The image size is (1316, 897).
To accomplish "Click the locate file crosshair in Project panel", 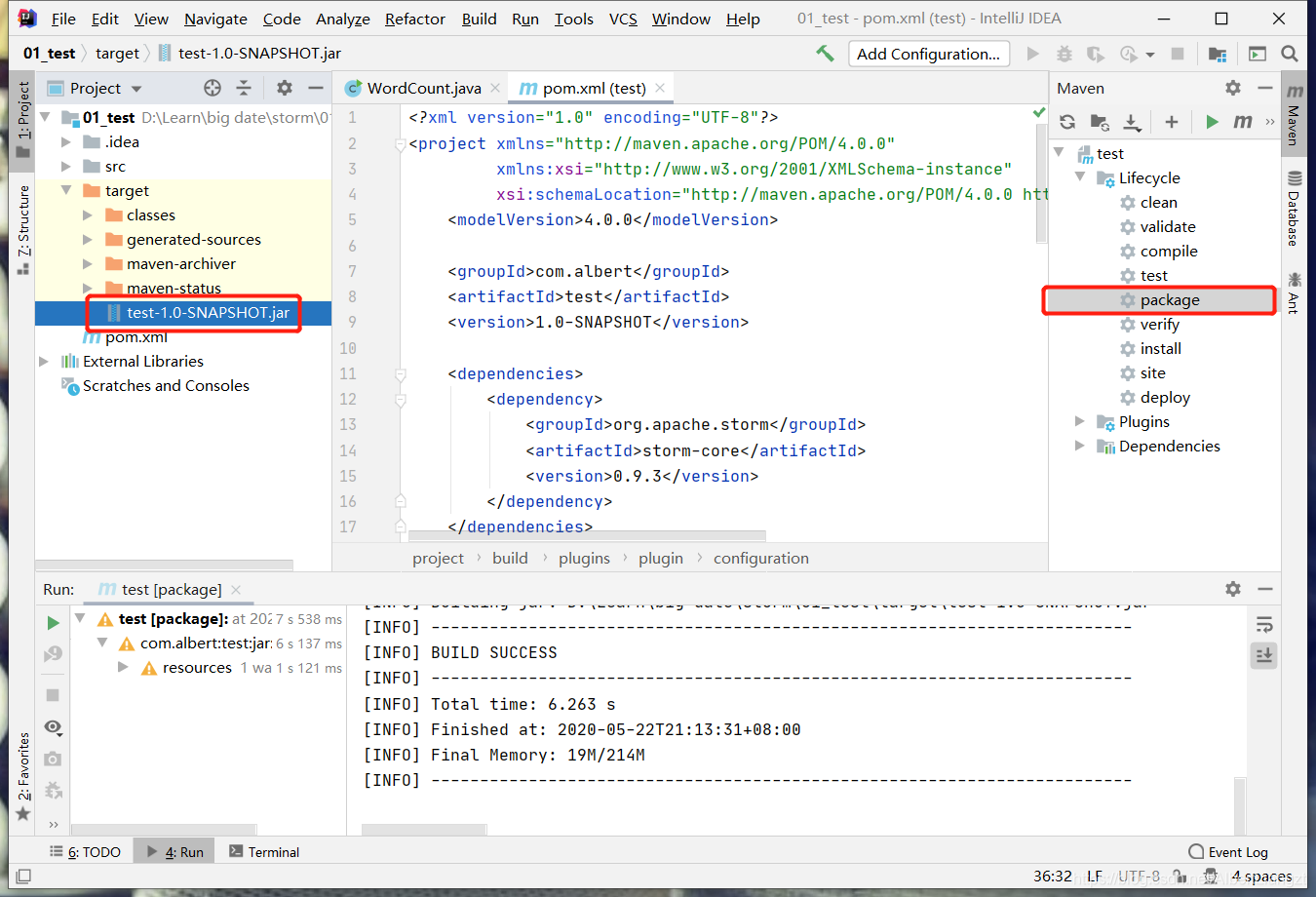I will point(213,88).
